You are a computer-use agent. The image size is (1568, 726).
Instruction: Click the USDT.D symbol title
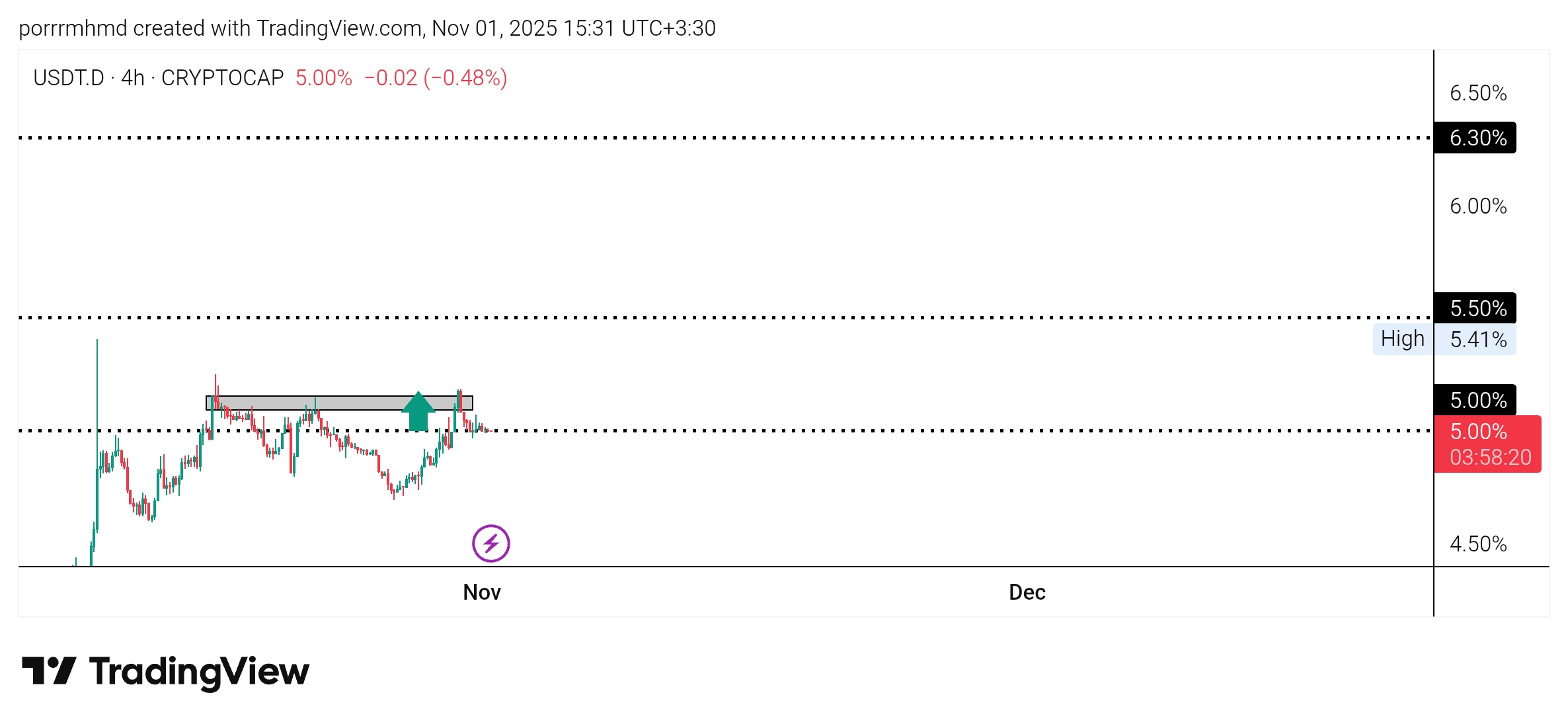pos(69,78)
